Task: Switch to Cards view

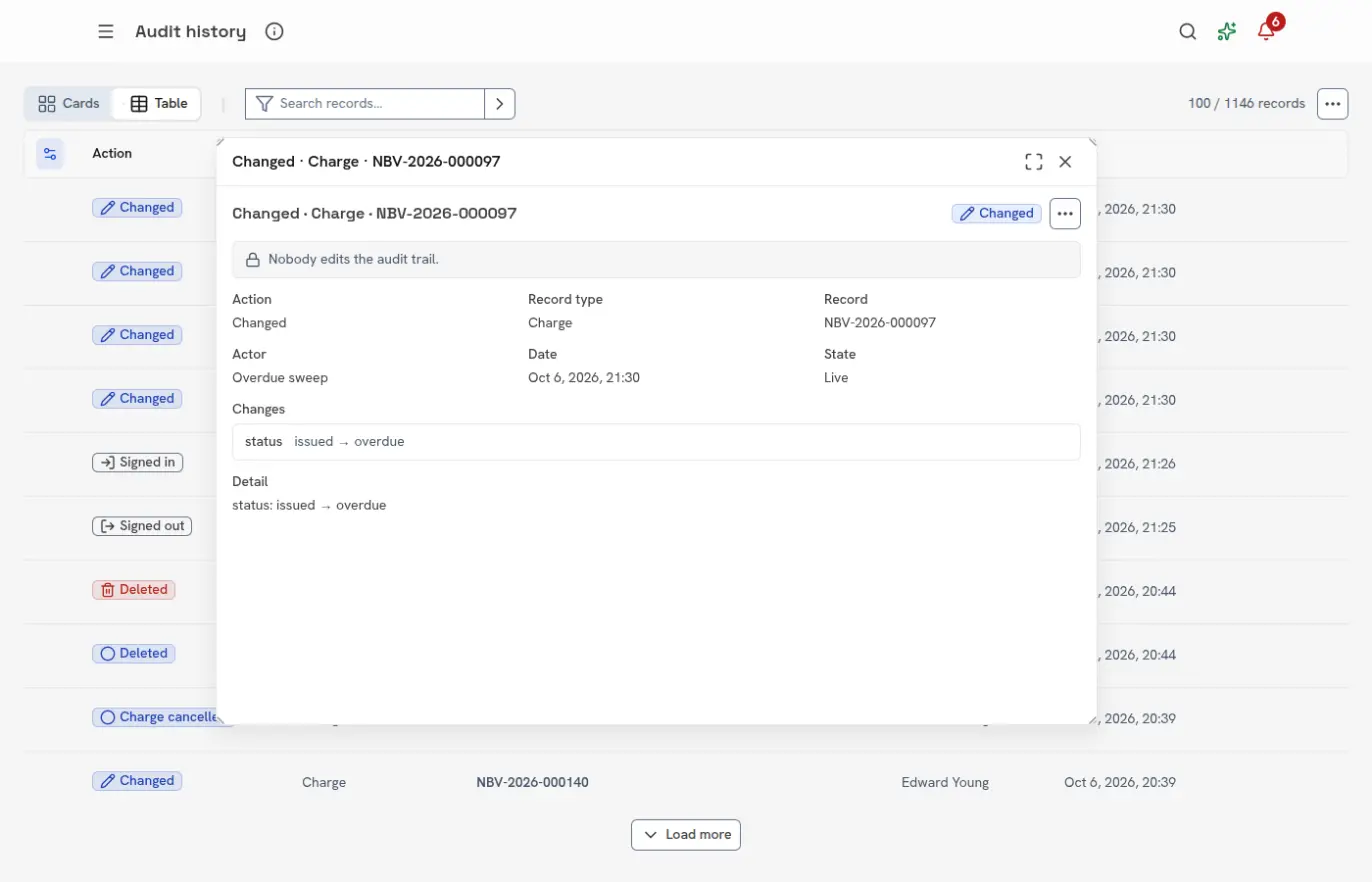Action: point(69,103)
